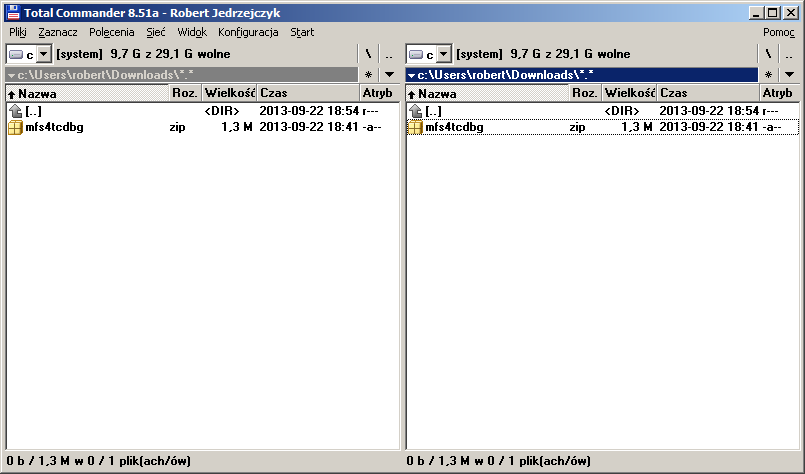Open directory hotlist asterisk in left panel
805x474 pixels.
click(368, 75)
